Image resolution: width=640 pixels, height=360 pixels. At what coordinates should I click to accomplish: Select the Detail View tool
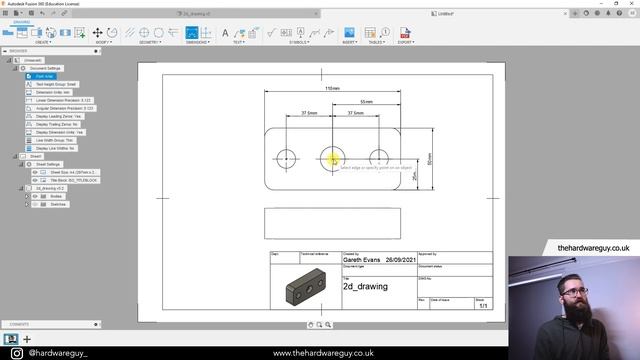pyautogui.click(x=51, y=33)
